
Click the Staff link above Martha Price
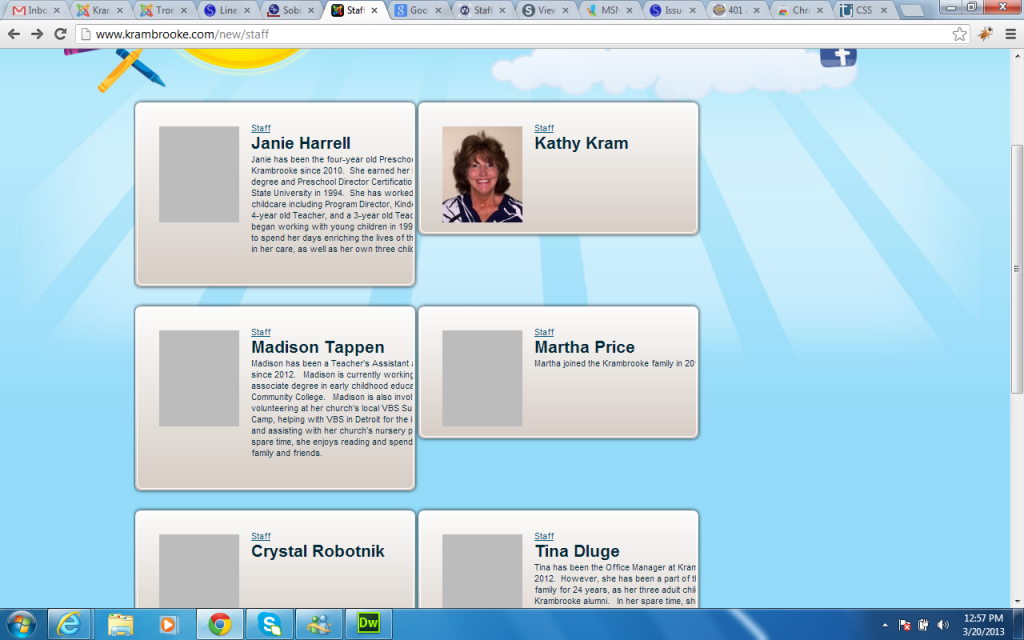coord(544,332)
